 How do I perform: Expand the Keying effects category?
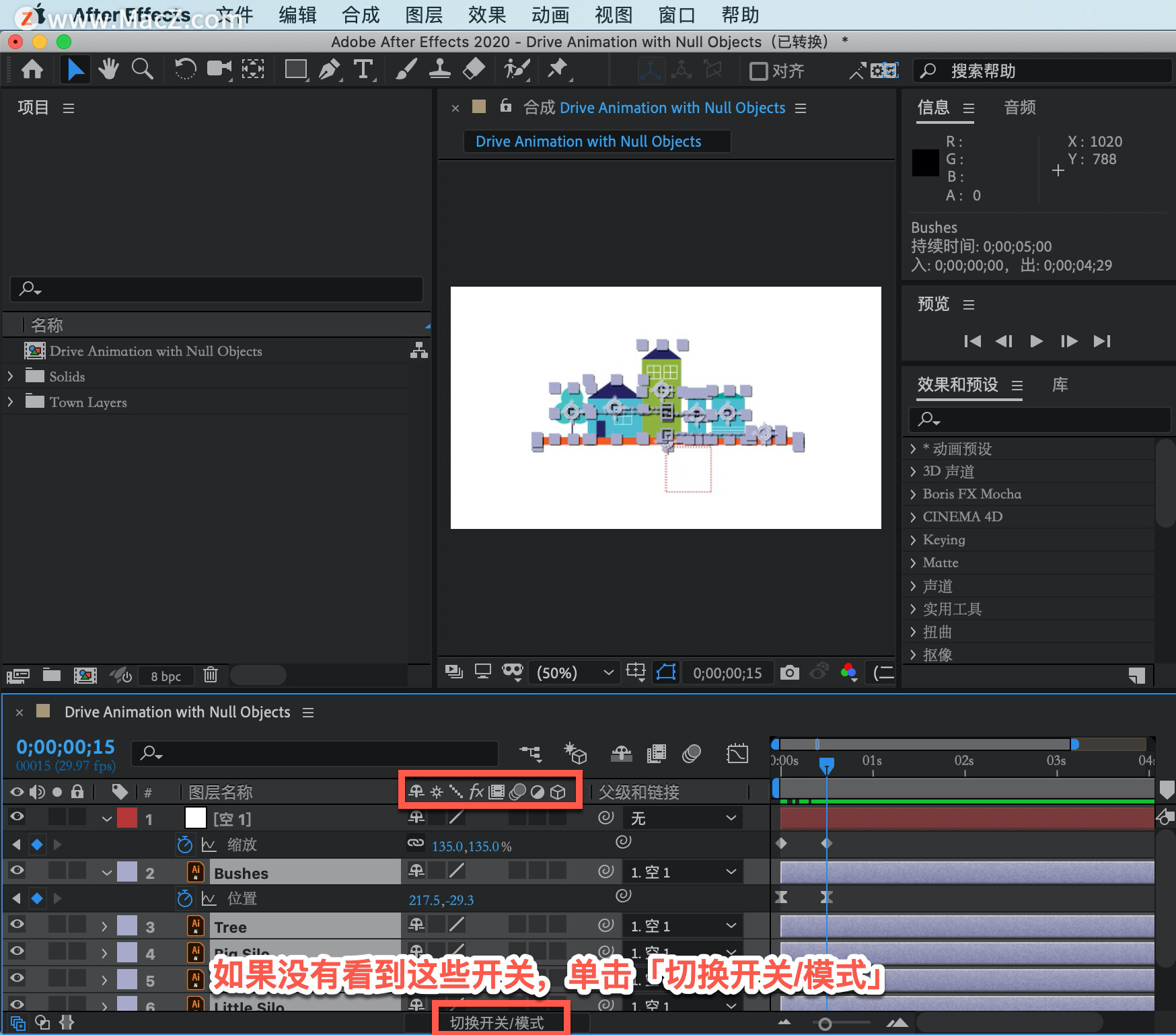click(x=913, y=540)
